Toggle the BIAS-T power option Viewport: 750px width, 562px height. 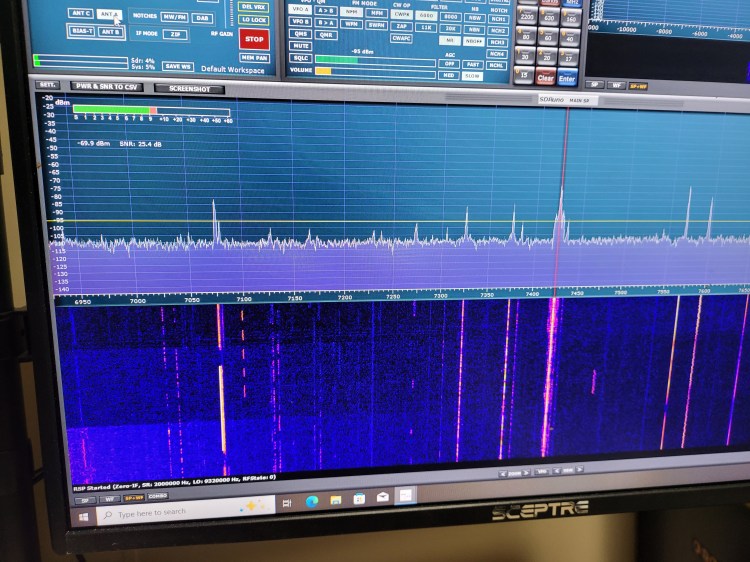click(x=81, y=31)
